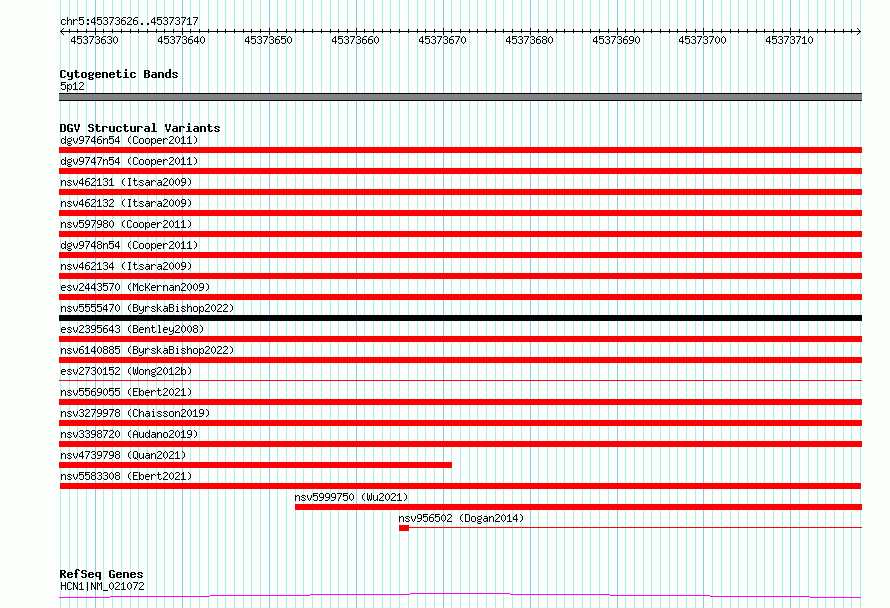The image size is (890, 608).
Task: Click the dgv9747n54 (Cooper2011) variant label
Action: (129, 161)
